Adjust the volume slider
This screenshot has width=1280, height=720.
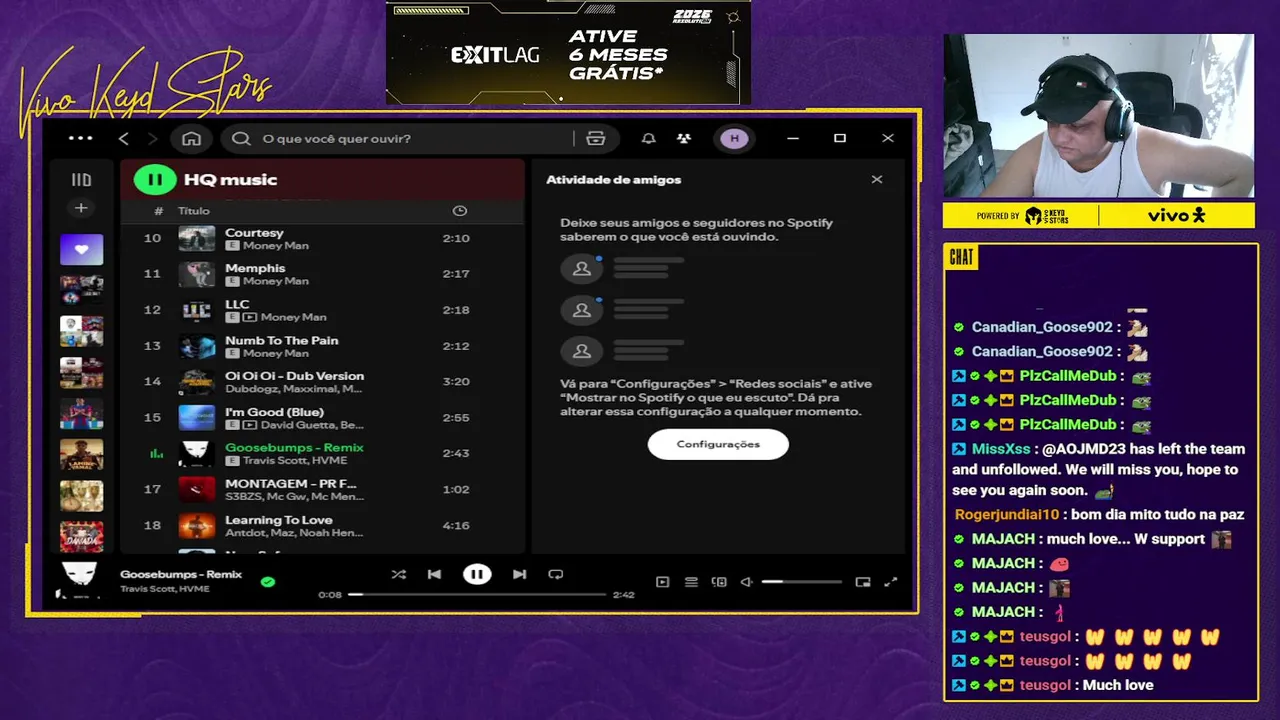coord(802,582)
